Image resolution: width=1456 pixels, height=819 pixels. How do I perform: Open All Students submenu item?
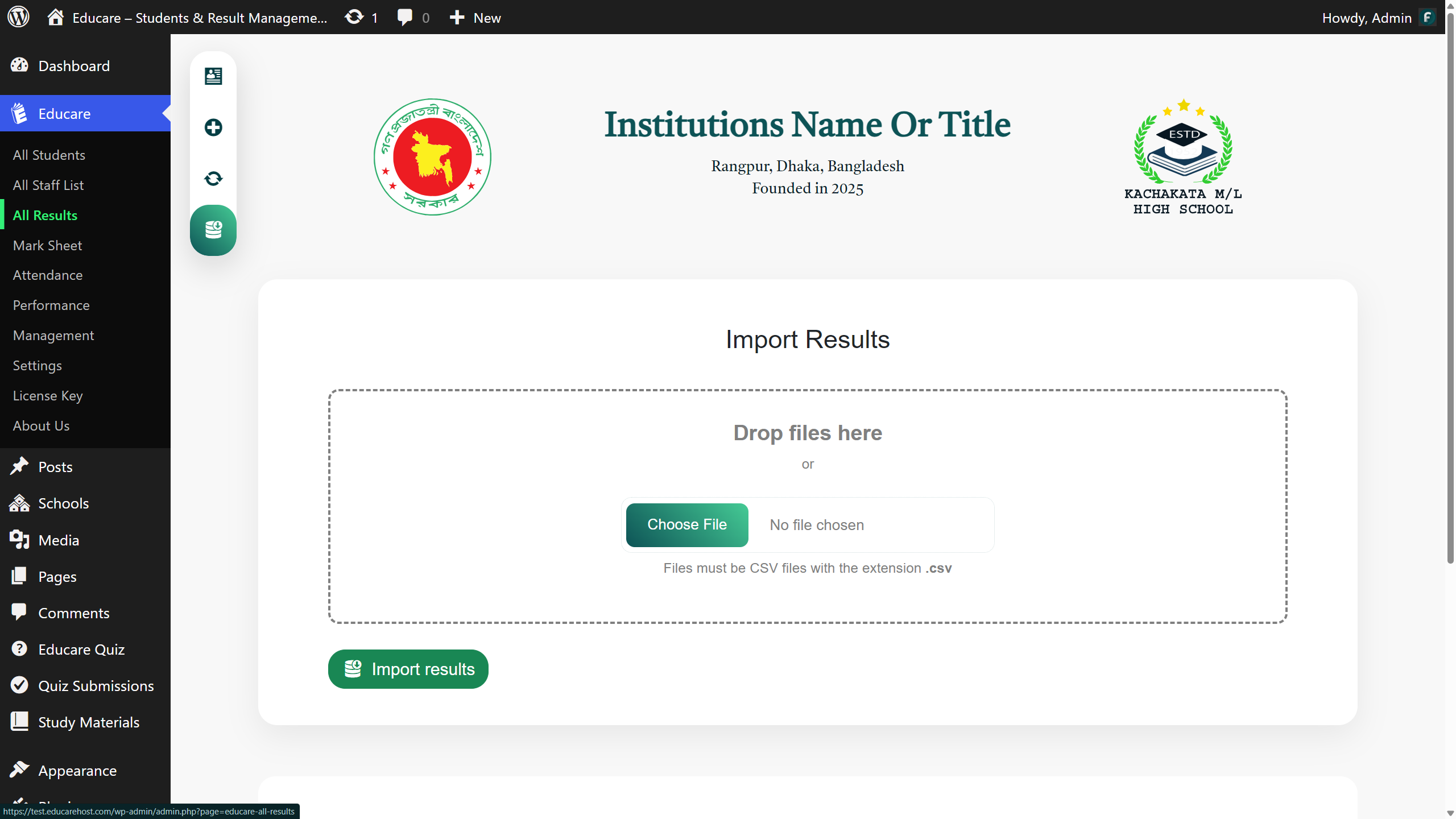pyautogui.click(x=49, y=155)
